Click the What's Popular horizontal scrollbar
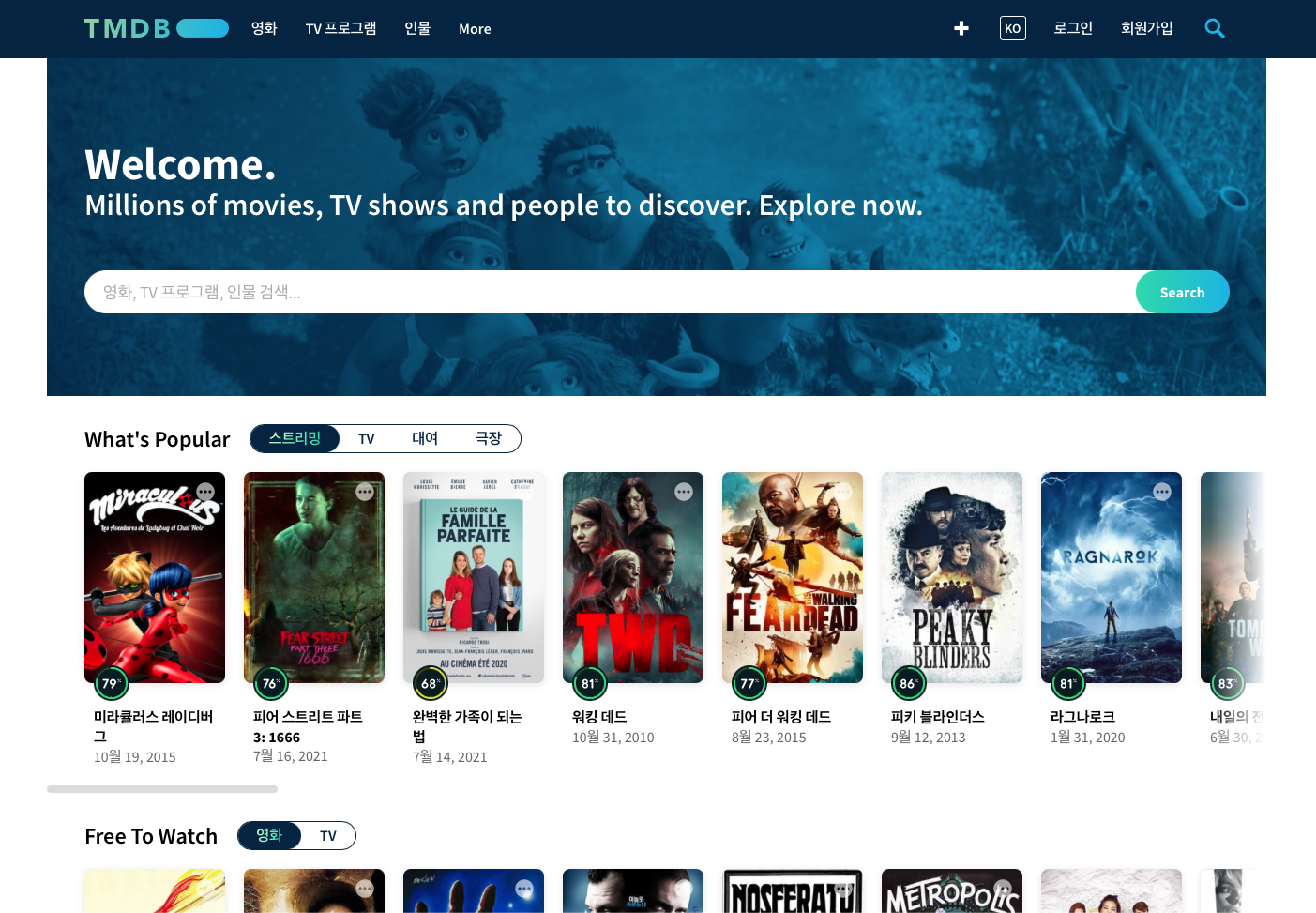 pos(162,789)
